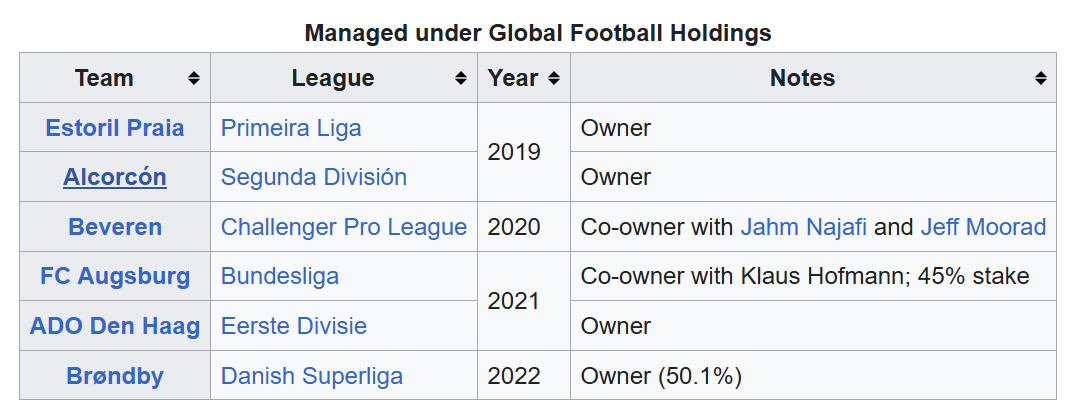Visit the ADO Den Haag link

(x=115, y=326)
